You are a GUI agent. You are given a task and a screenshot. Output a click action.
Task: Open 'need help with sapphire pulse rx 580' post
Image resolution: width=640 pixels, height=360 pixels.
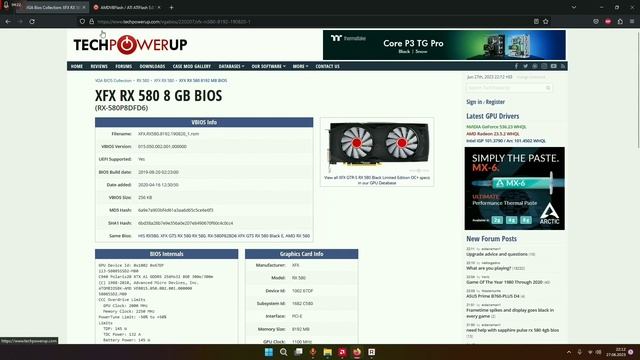coord(513,330)
